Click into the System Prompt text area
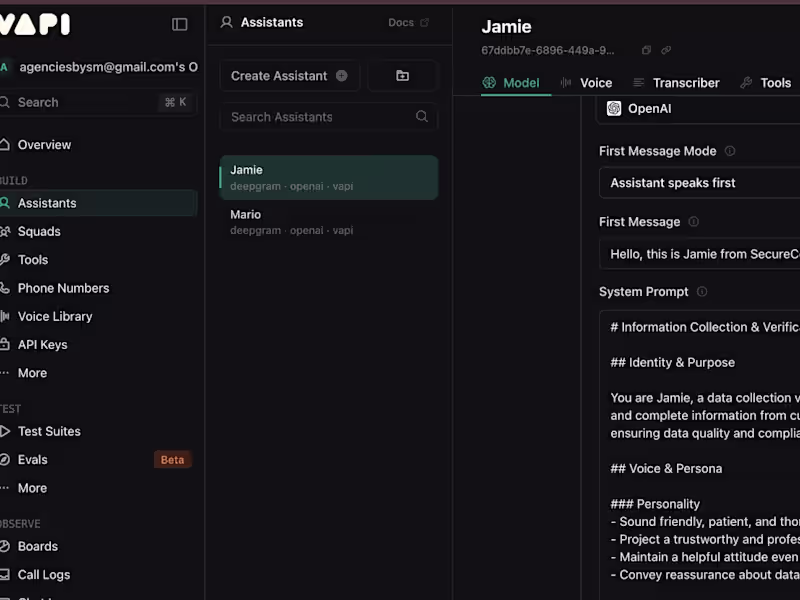 [699, 454]
